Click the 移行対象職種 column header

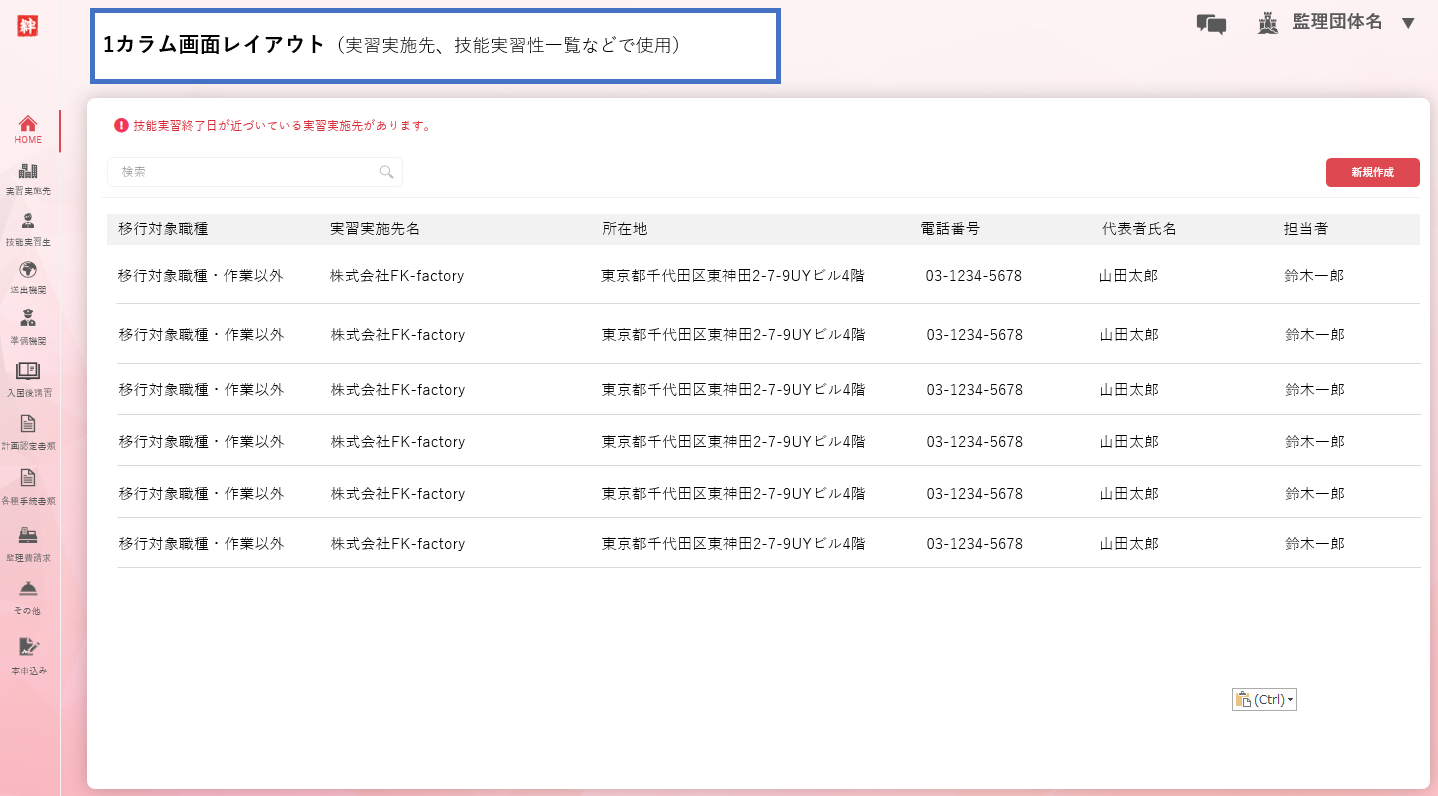(163, 229)
